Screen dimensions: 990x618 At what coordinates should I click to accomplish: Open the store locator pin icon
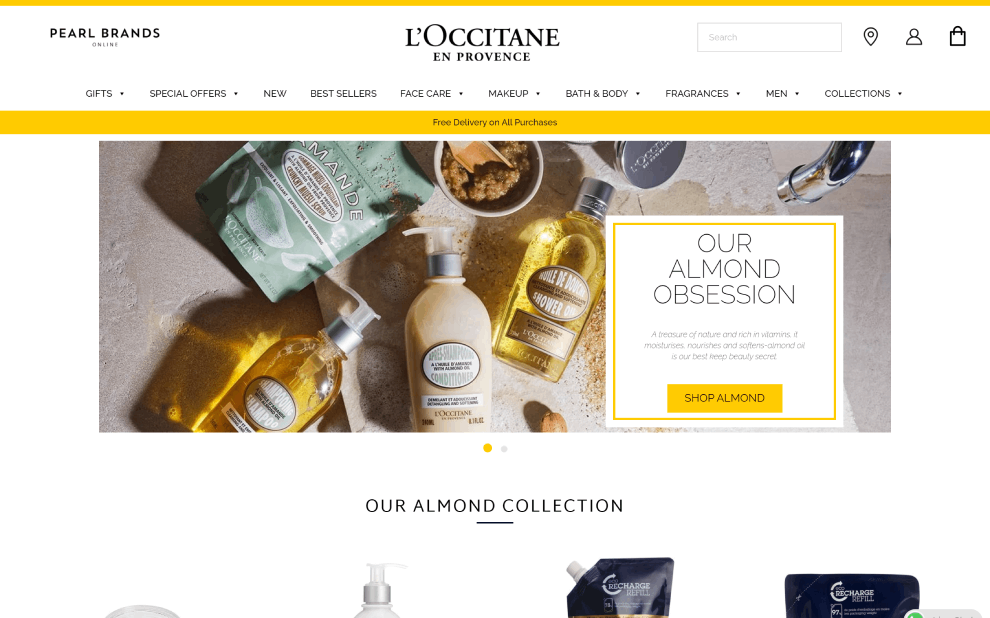[x=871, y=37]
